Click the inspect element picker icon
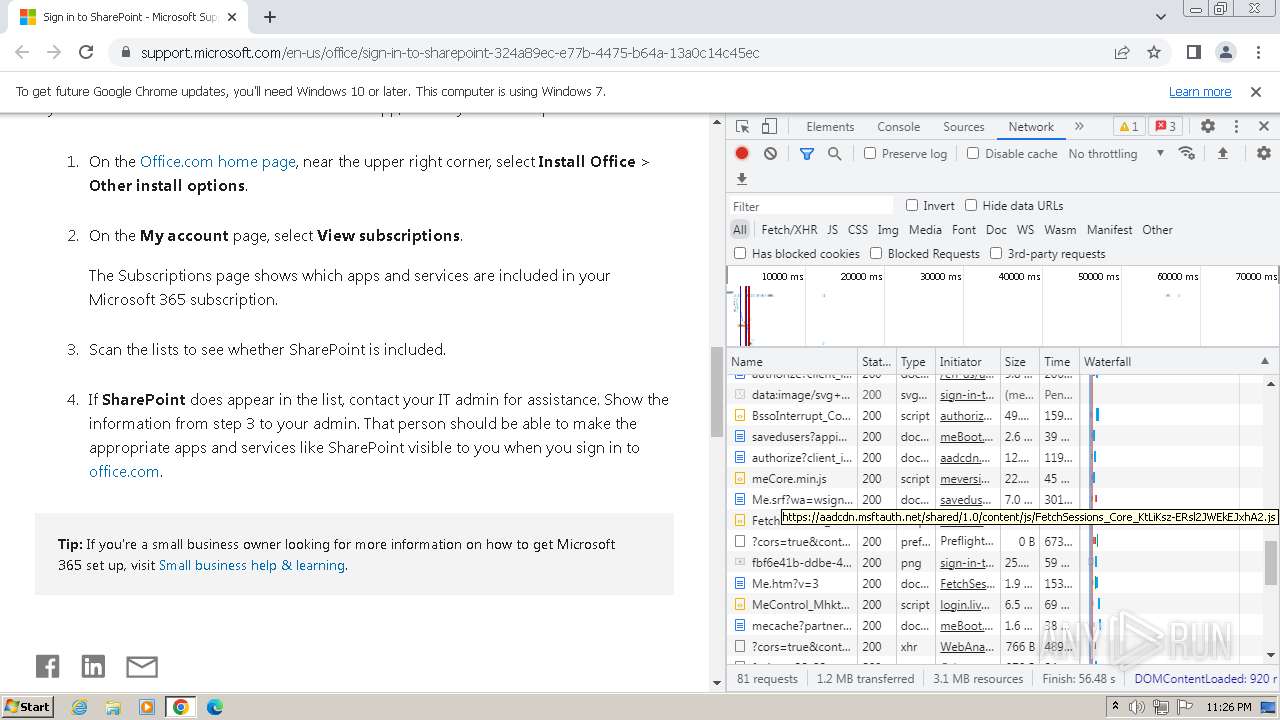This screenshot has height=720, width=1280. [x=742, y=127]
